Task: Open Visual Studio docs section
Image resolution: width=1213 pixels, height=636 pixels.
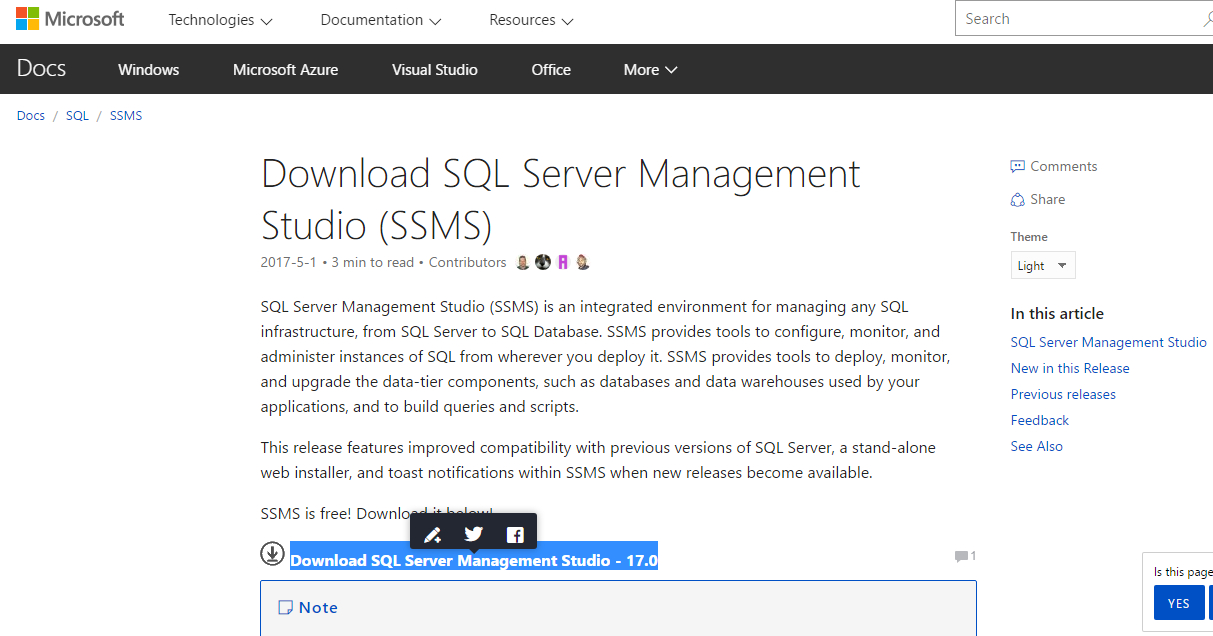Action: (434, 70)
